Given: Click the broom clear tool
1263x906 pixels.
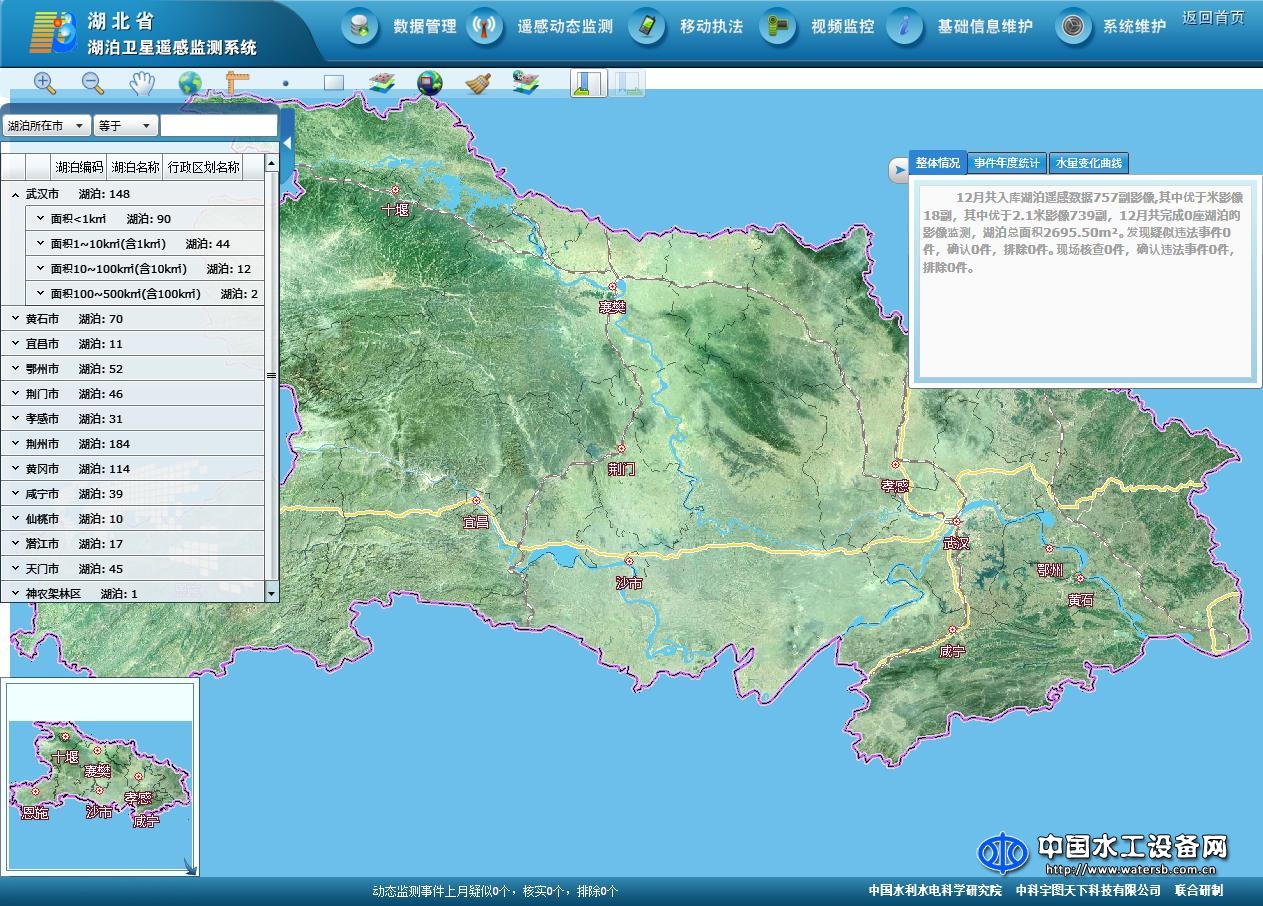Looking at the screenshot, I should 478,83.
